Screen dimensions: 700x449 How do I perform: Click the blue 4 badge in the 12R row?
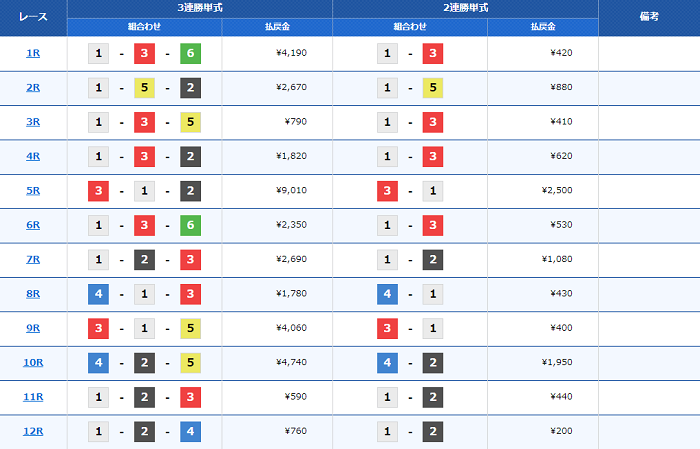tap(190, 432)
